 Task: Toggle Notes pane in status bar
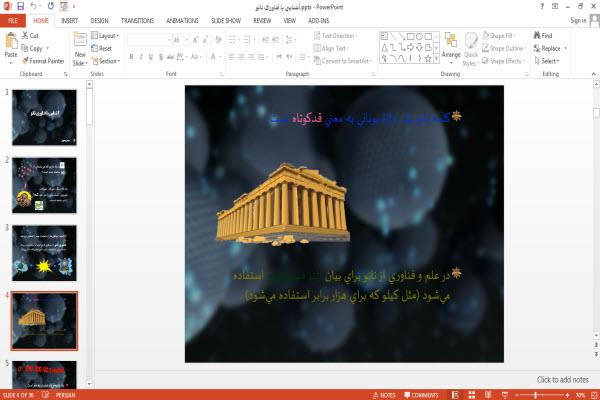384,395
